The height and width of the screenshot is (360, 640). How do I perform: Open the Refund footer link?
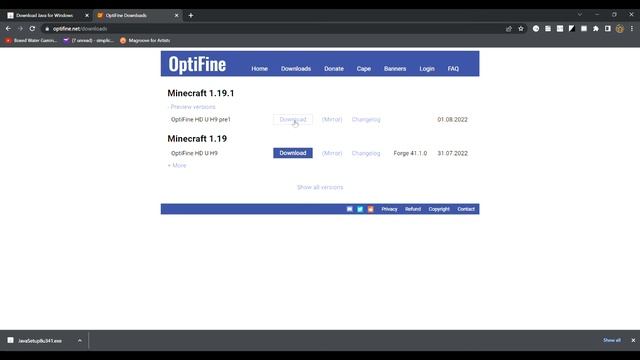413,209
